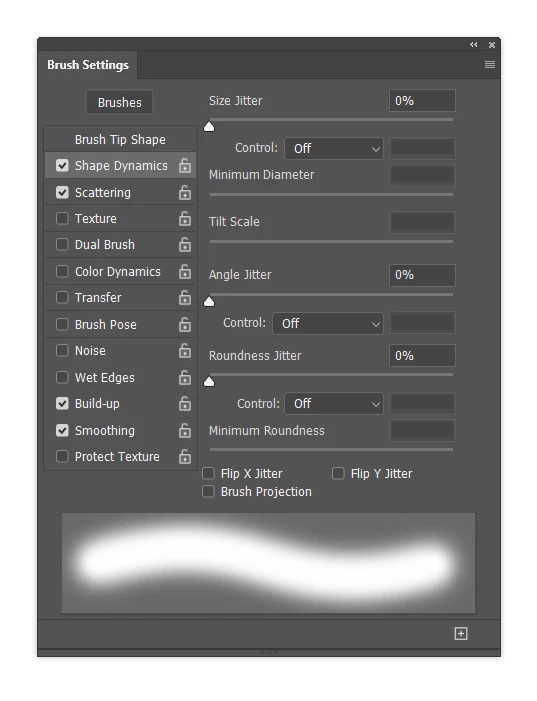The height and width of the screenshot is (701, 537).
Task: Open the Brush Tip Shape section
Action: coord(120,139)
